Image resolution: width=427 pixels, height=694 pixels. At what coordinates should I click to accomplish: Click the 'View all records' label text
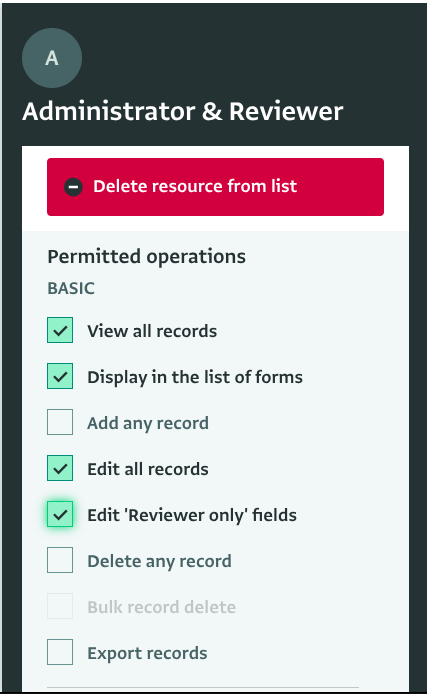click(x=152, y=331)
